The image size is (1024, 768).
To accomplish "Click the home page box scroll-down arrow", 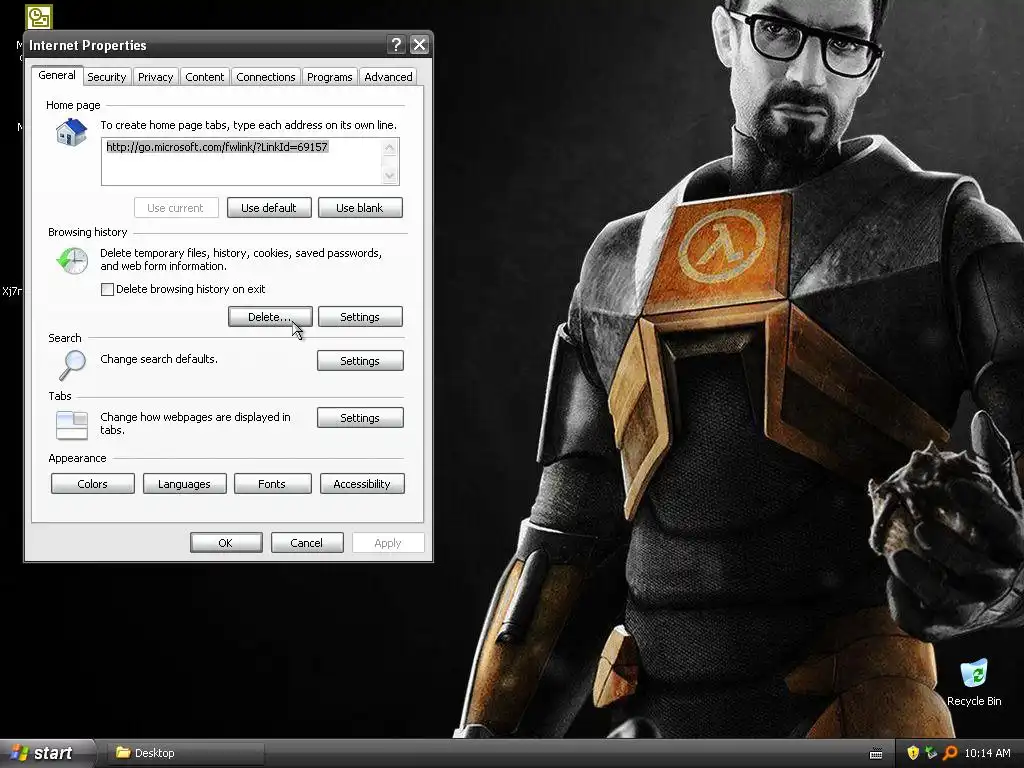I will pyautogui.click(x=390, y=175).
